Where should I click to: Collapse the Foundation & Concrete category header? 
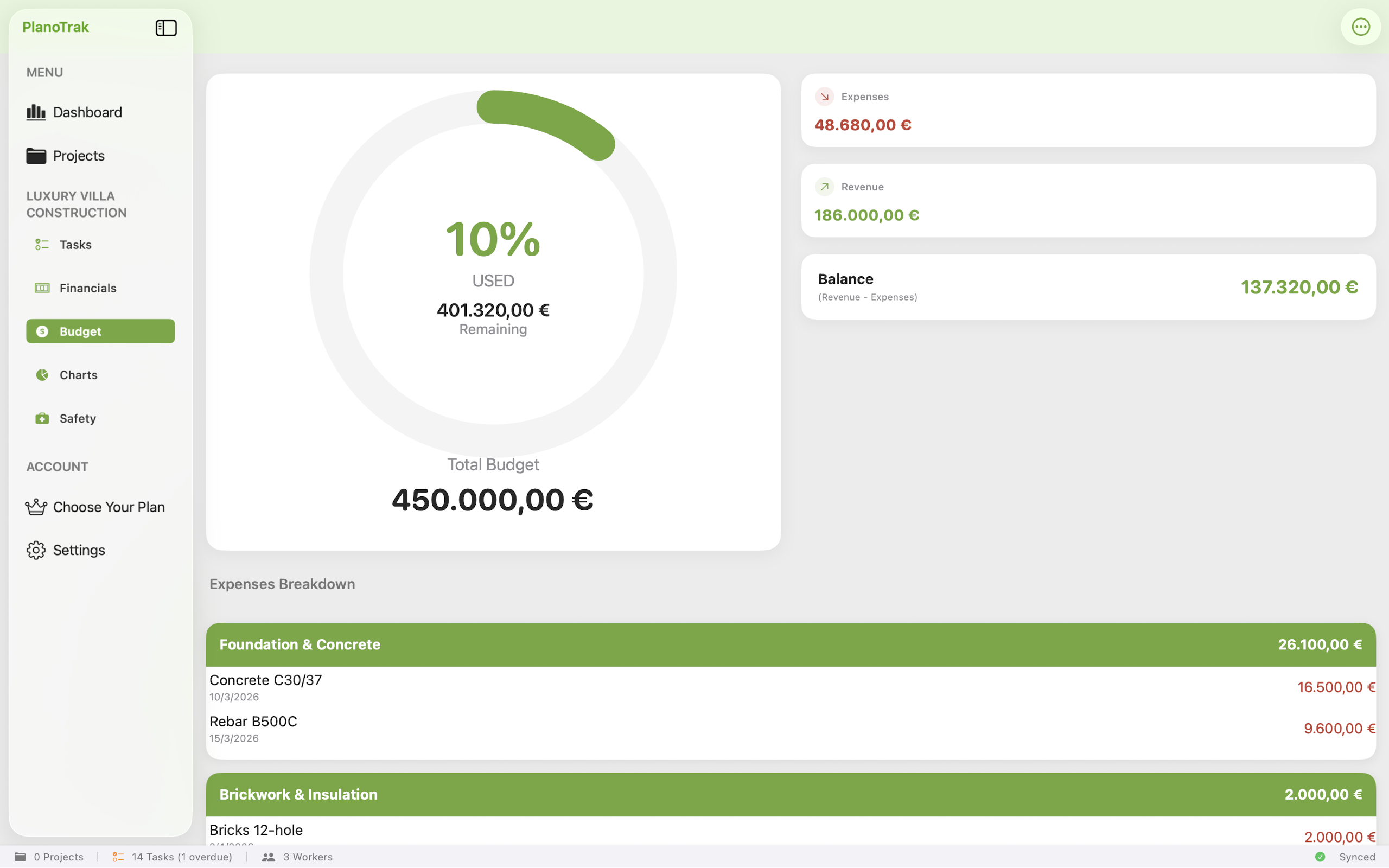791,644
